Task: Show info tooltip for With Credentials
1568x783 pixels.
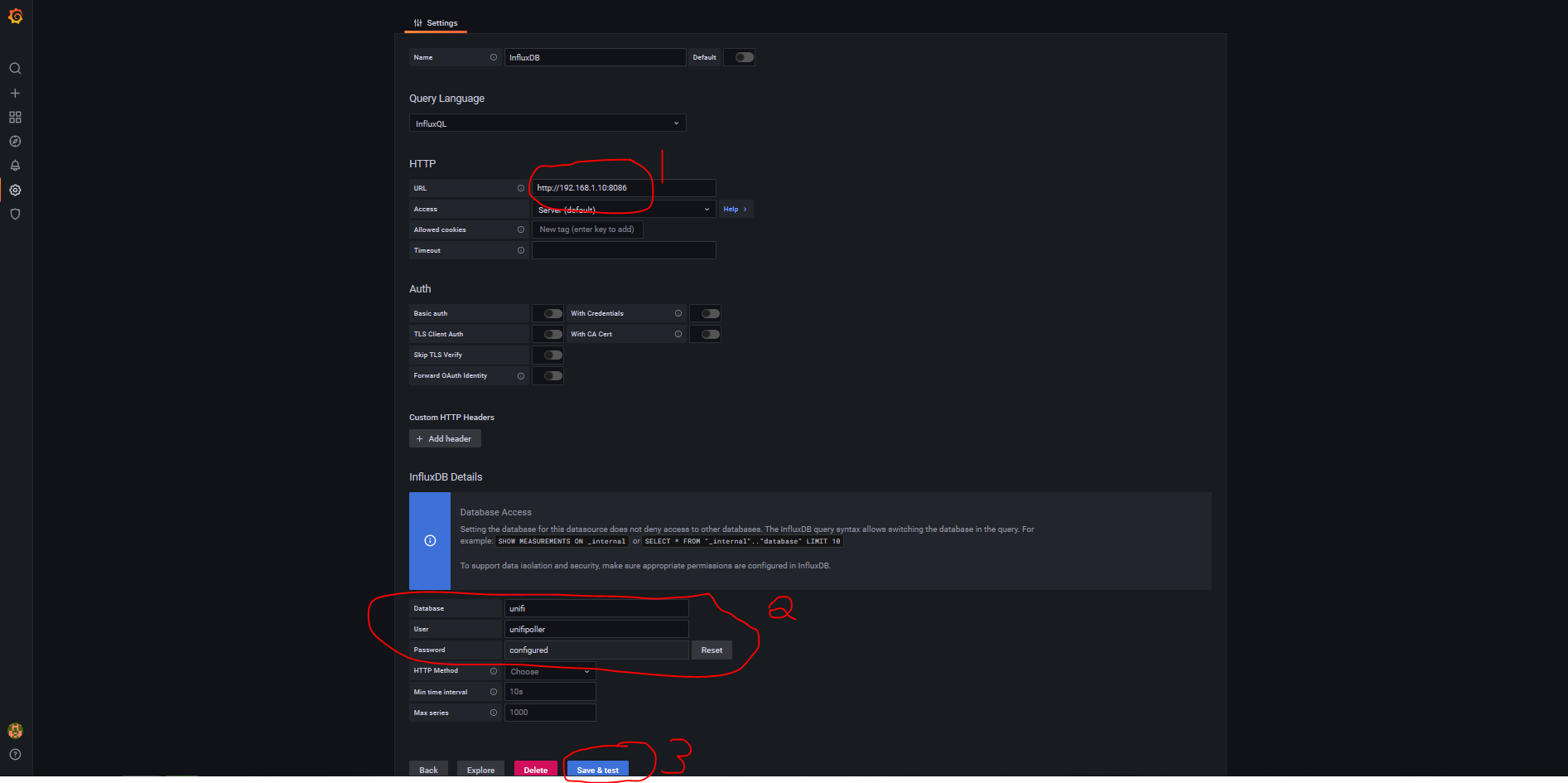Action: click(x=678, y=313)
